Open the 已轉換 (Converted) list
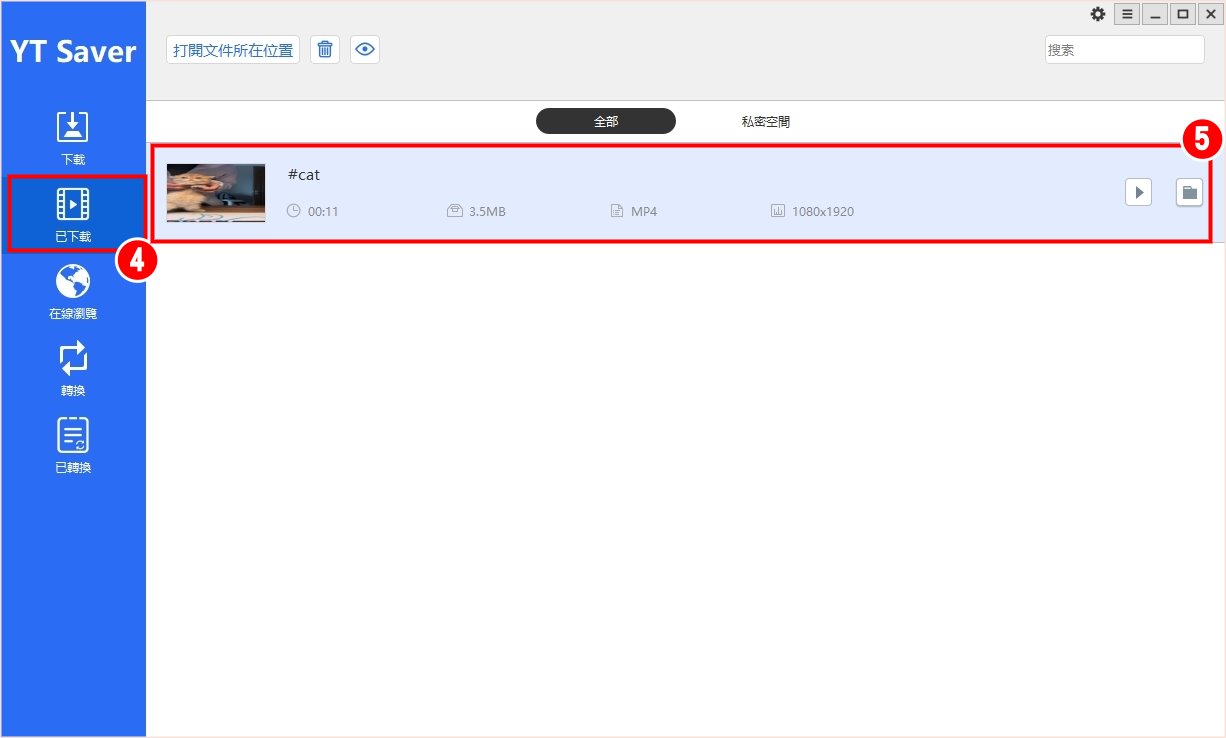This screenshot has width=1226, height=738. tap(73, 445)
